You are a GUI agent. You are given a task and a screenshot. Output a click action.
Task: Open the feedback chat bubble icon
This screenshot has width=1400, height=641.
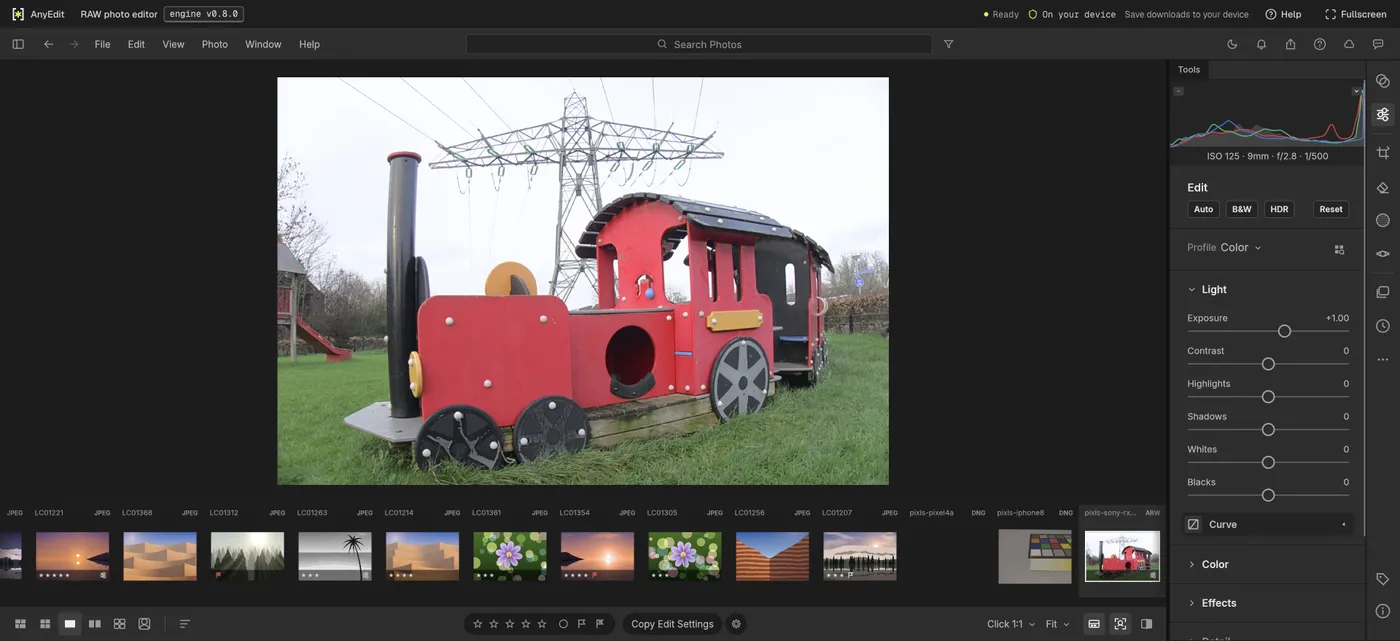tap(1378, 44)
